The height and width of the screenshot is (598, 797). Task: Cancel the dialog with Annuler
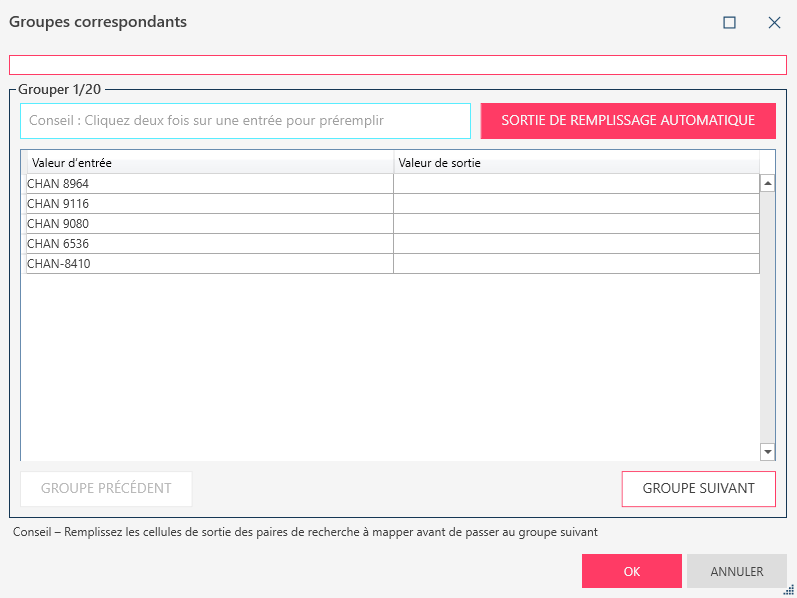[x=737, y=572]
